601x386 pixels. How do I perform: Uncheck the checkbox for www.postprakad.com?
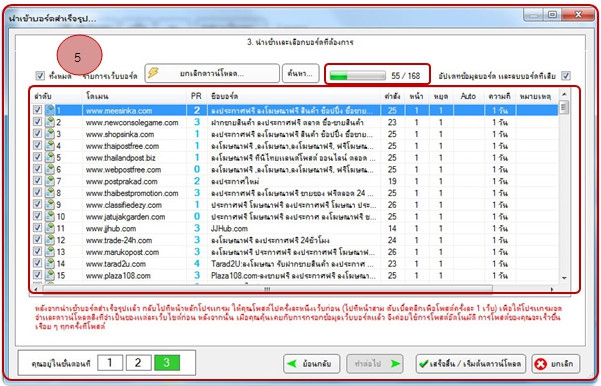tap(37, 181)
